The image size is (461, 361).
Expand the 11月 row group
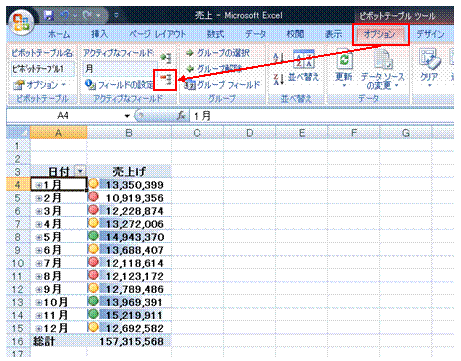39,315
